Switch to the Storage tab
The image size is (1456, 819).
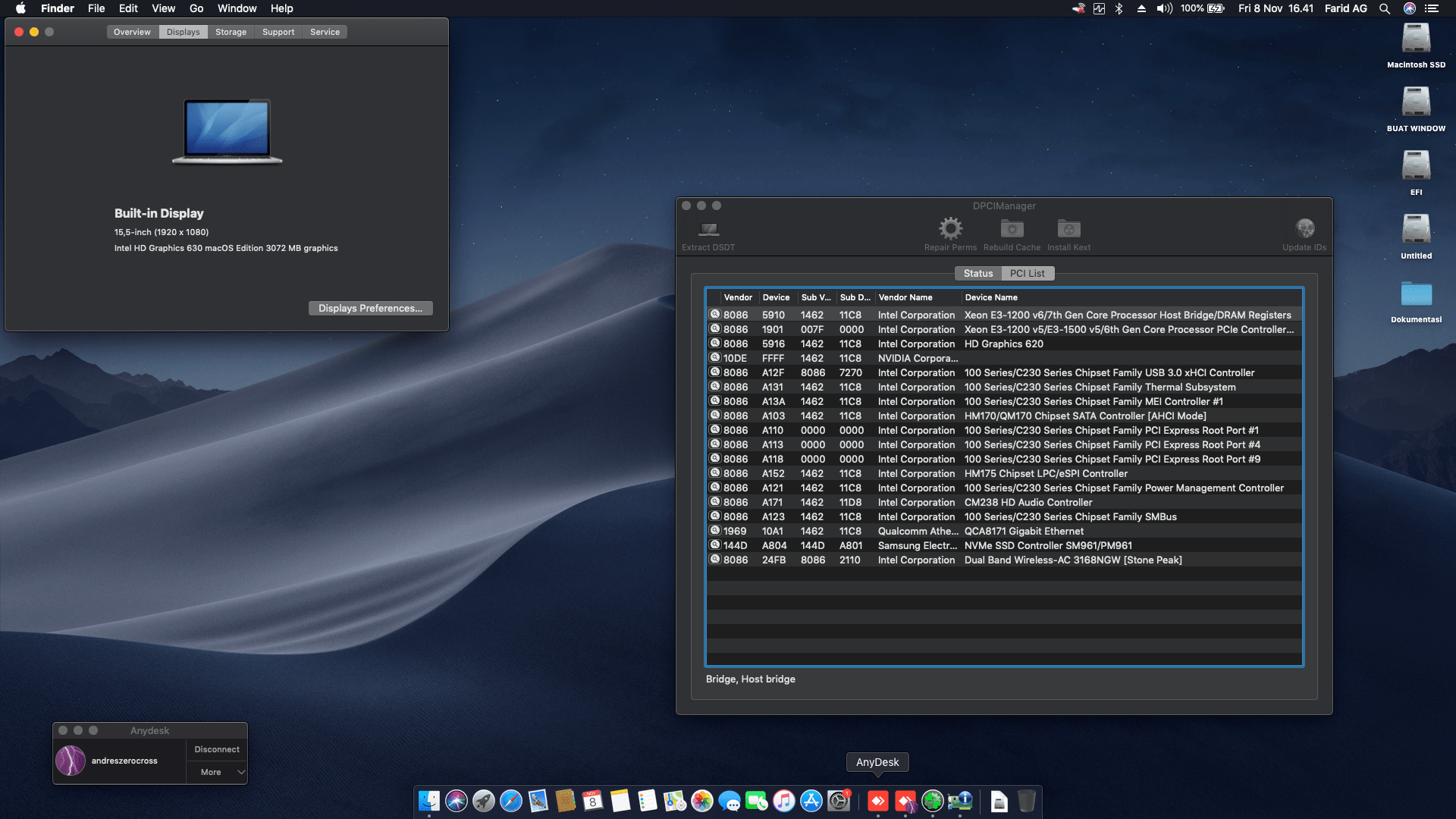pos(231,32)
